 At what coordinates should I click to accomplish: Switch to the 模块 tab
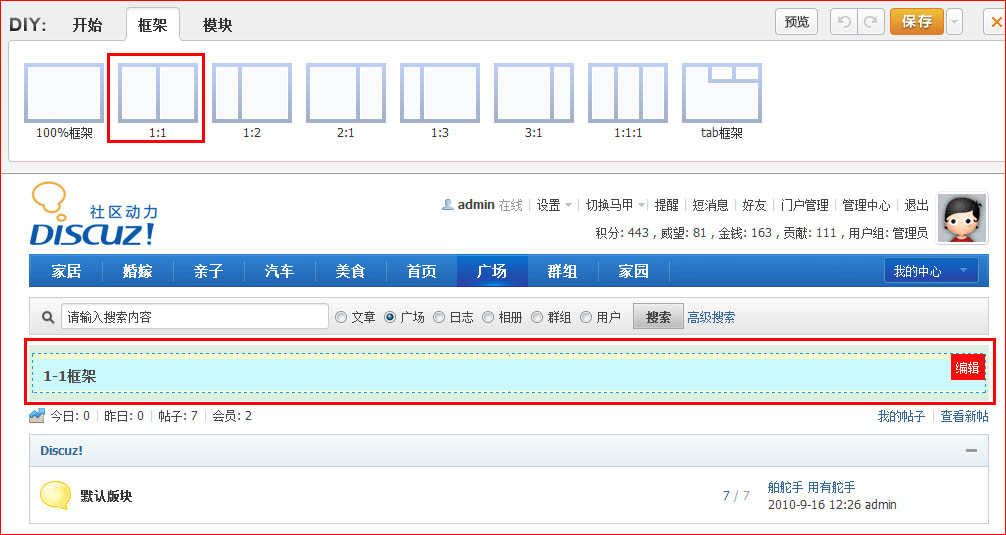click(217, 25)
